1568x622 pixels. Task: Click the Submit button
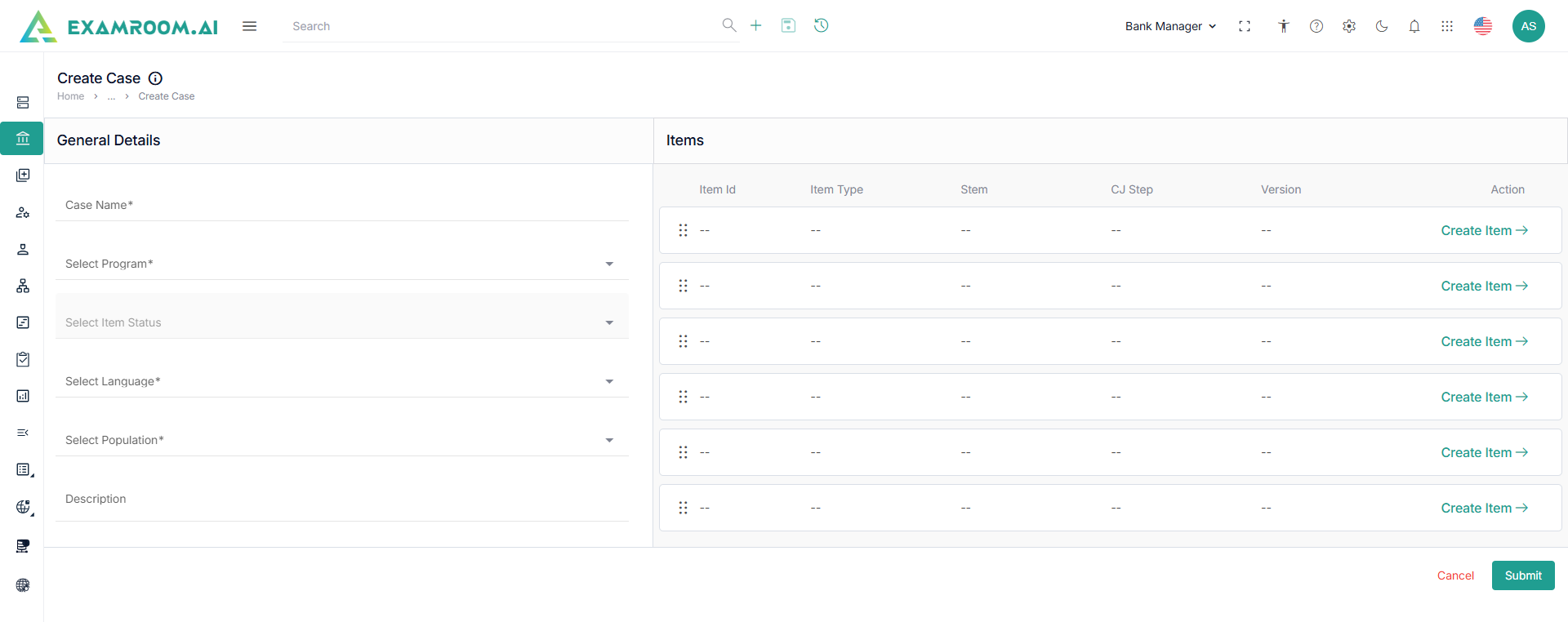[1523, 575]
